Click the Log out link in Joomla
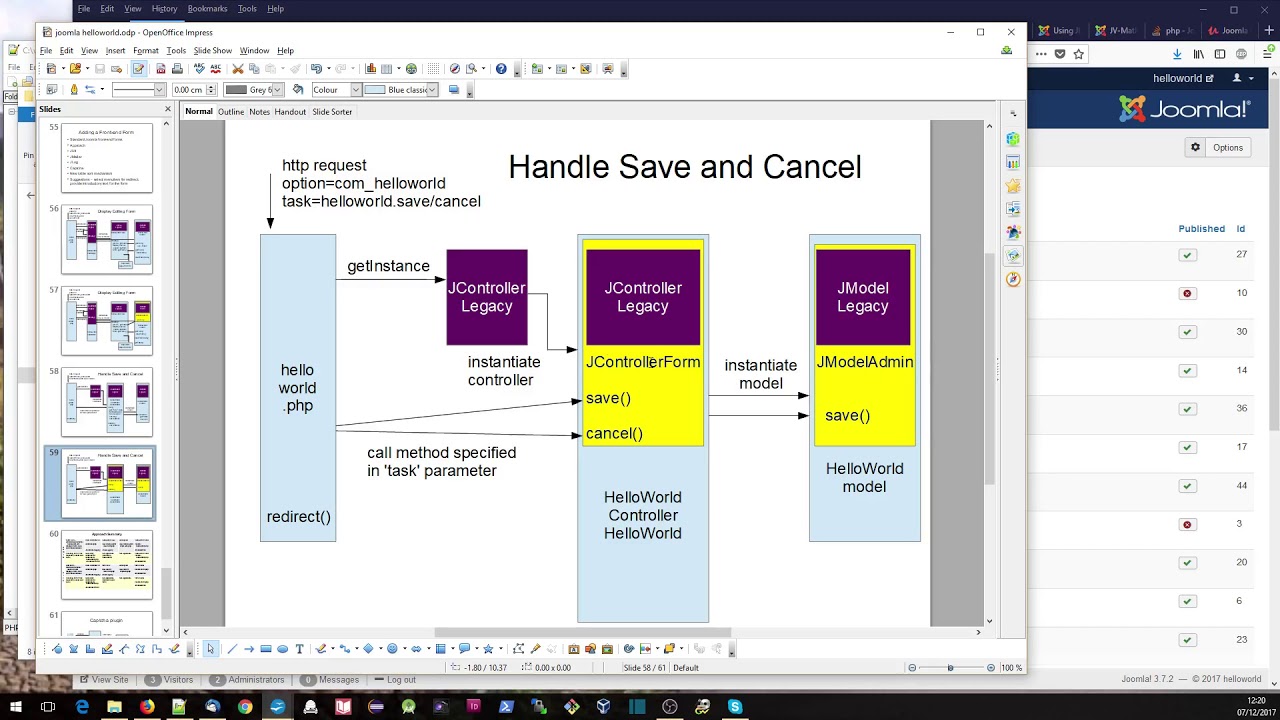 pos(401,679)
